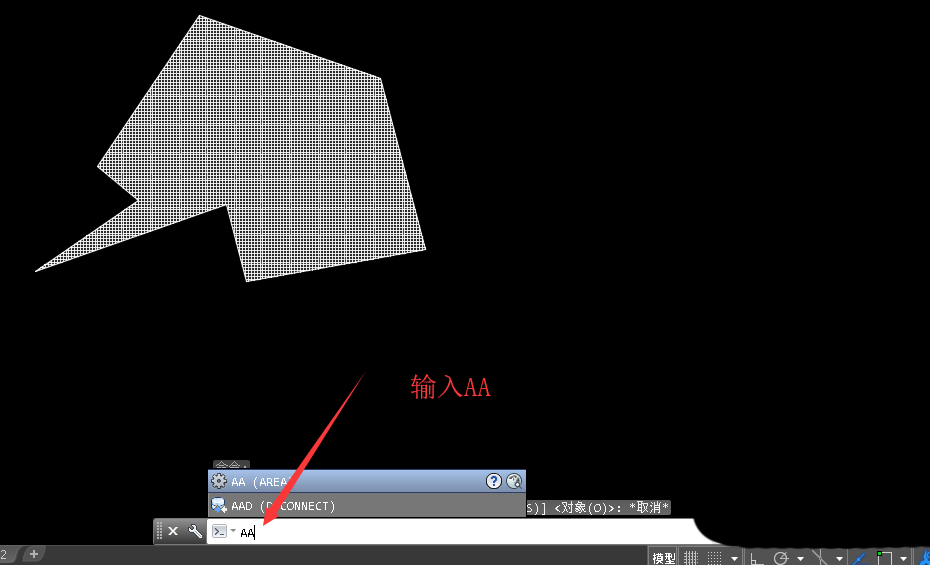Screen dimensions: 930x565
Task: Select the AAD (DBCONNECT) command suggestion
Action: click(367, 506)
